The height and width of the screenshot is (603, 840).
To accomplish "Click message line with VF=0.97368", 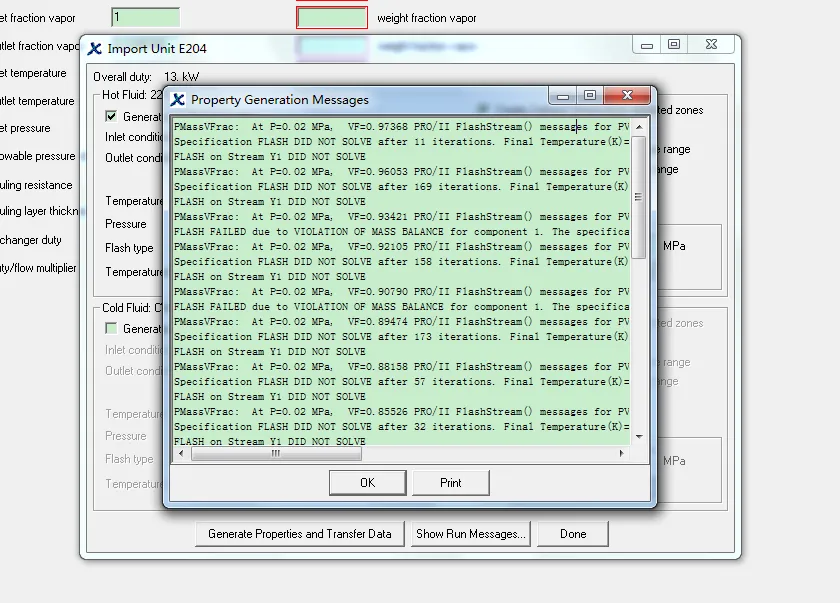I will pos(401,127).
